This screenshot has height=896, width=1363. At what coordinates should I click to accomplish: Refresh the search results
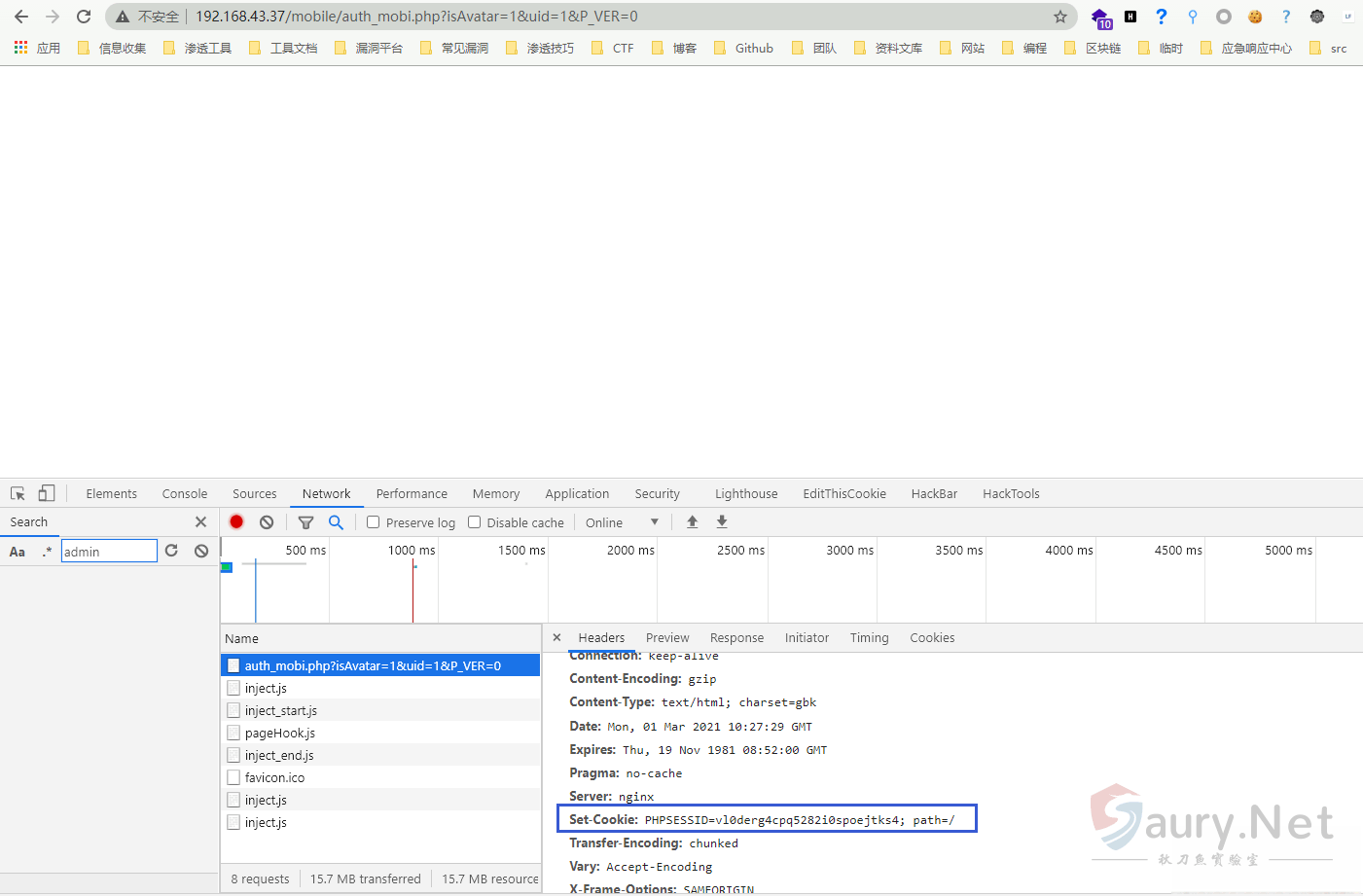(171, 551)
